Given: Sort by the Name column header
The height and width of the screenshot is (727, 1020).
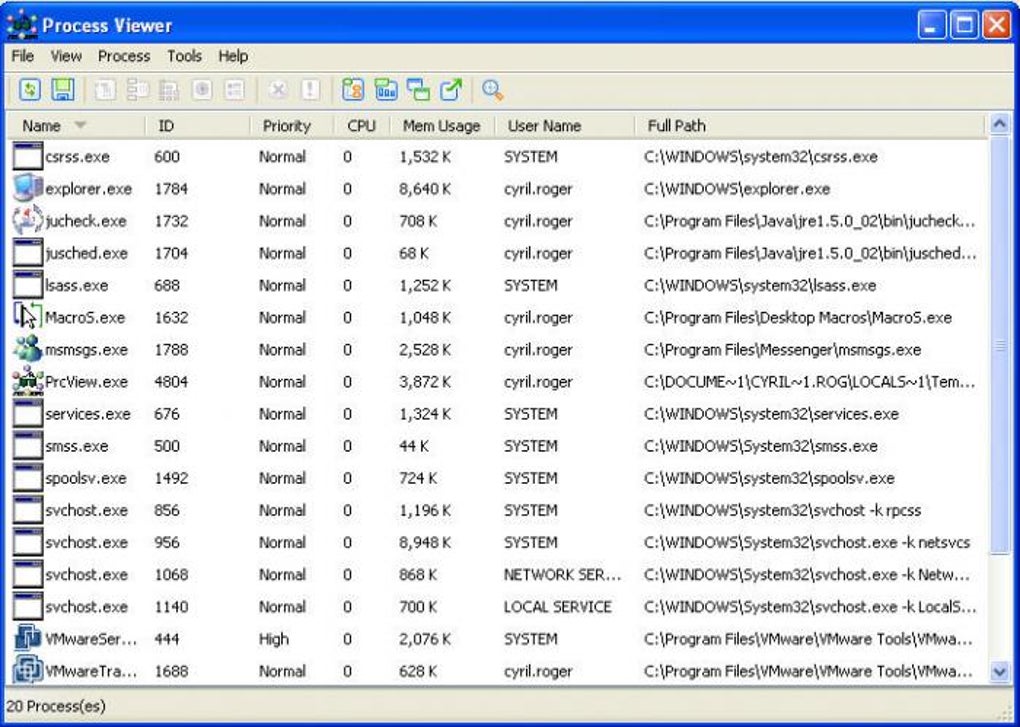Looking at the screenshot, I should (x=76, y=126).
